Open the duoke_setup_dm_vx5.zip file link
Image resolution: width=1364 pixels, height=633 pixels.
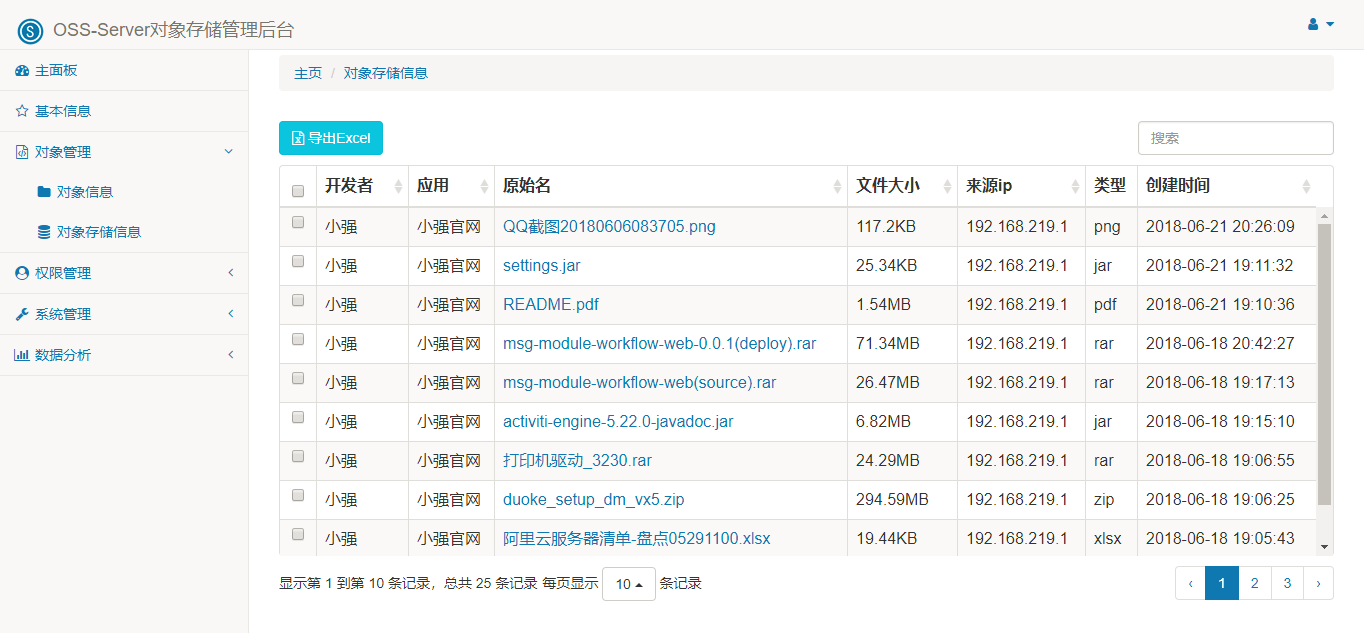tap(594, 499)
